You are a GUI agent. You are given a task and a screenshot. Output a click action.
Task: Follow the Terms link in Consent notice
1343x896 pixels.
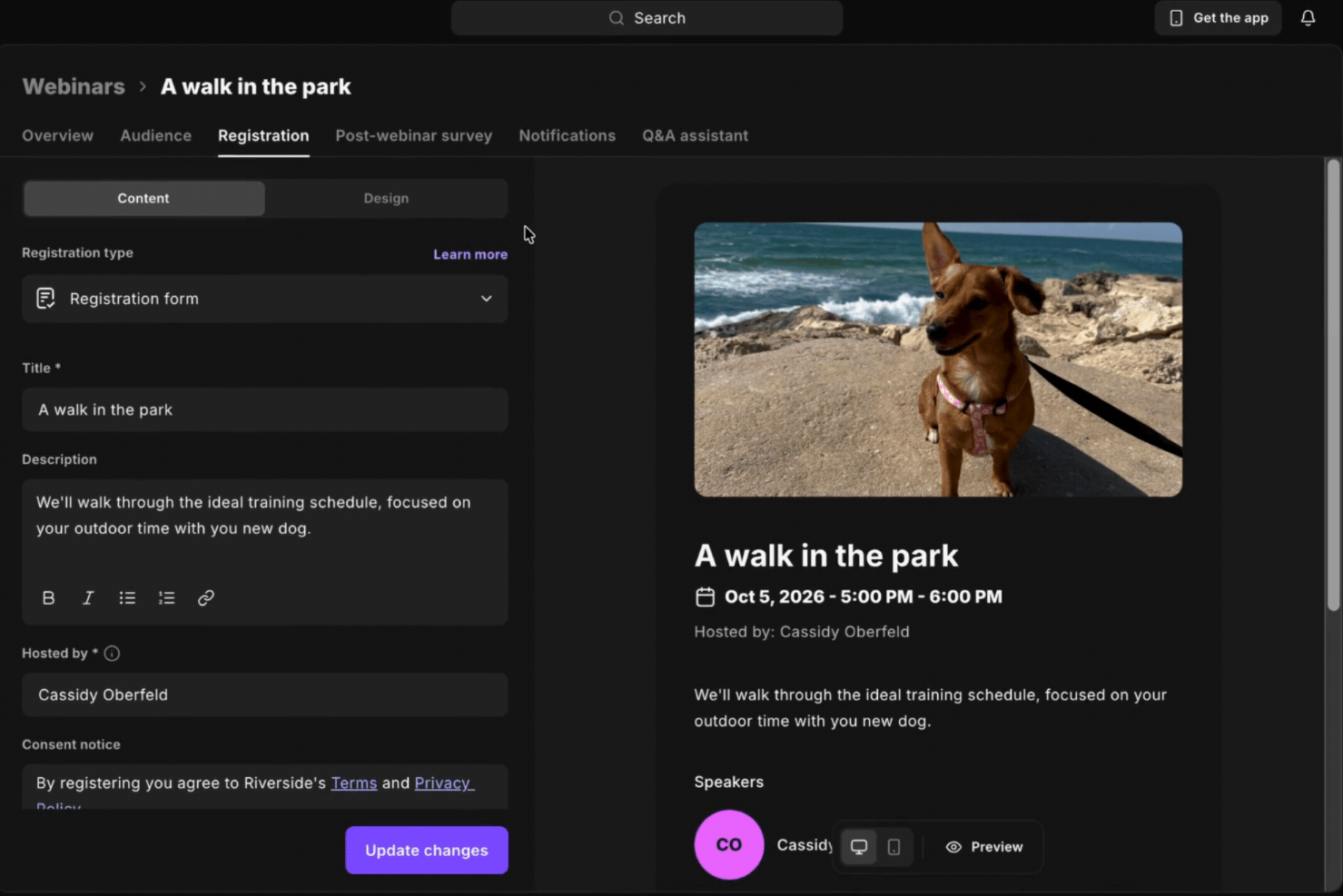(354, 783)
